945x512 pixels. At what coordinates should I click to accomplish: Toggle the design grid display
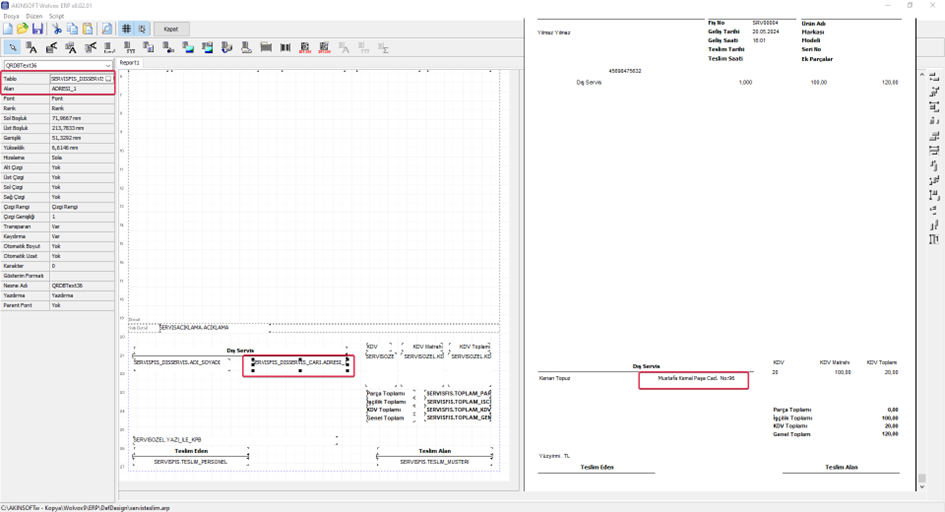tap(127, 29)
